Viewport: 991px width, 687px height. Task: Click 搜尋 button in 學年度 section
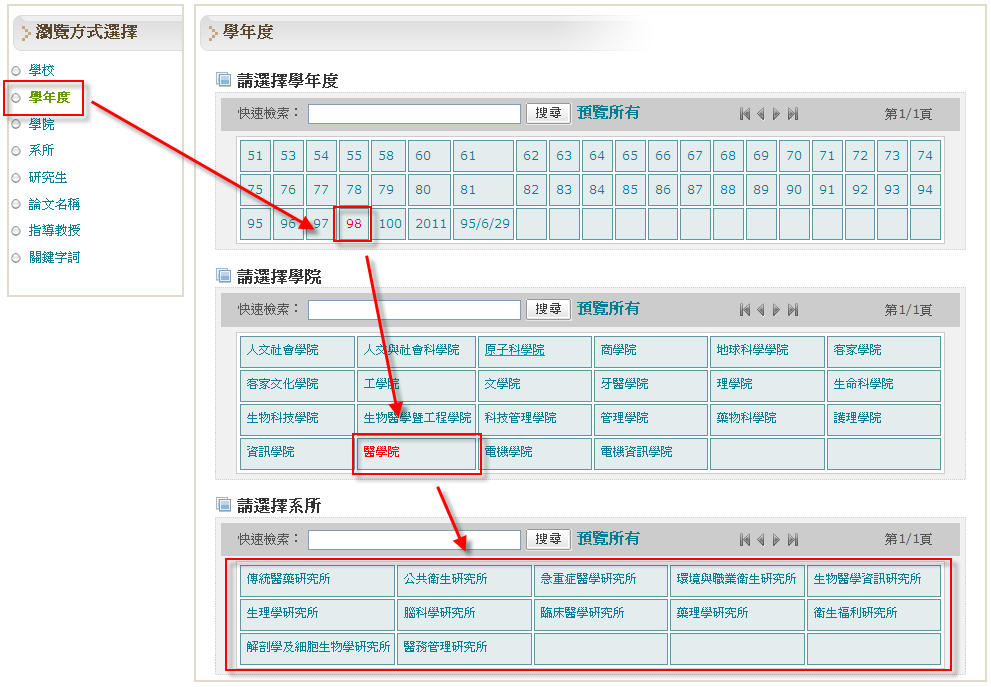coord(548,114)
